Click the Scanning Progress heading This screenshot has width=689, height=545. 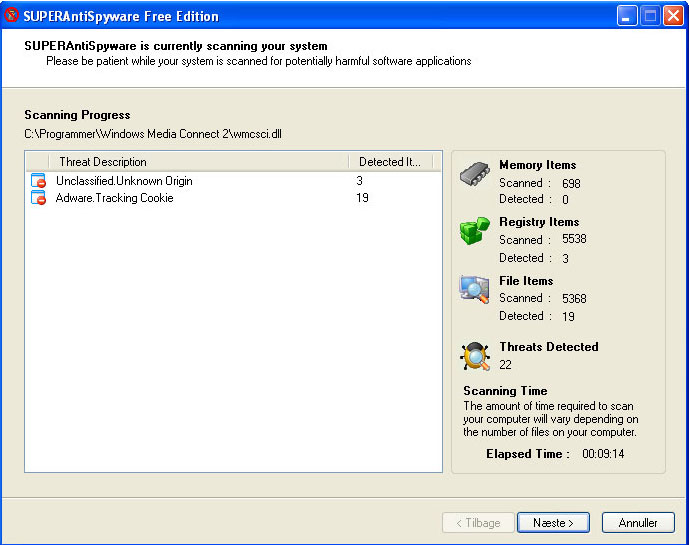77,115
